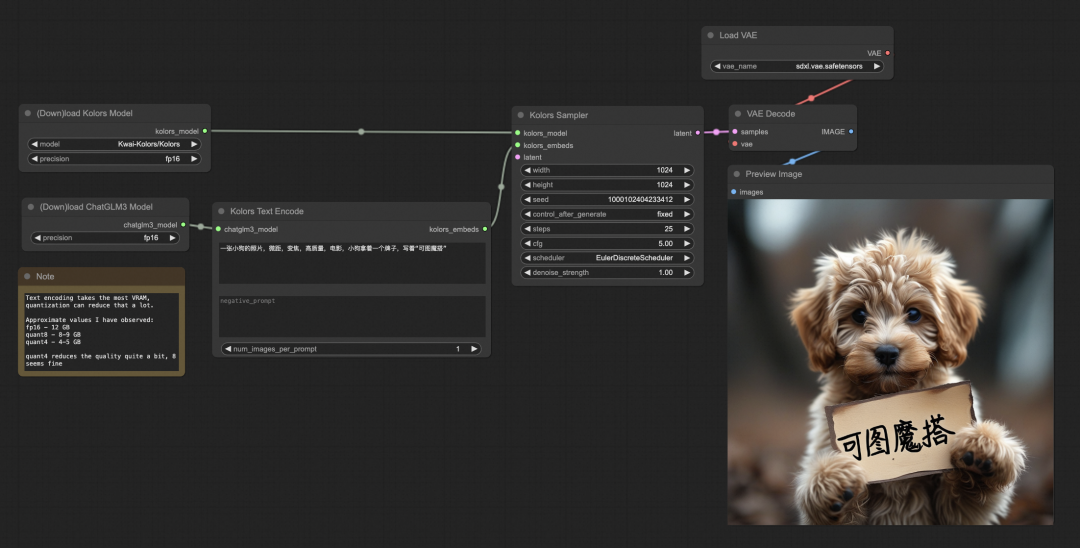This screenshot has height=548, width=1080.
Task: Select next Kolors model with right arrow
Action: [x=194, y=144]
